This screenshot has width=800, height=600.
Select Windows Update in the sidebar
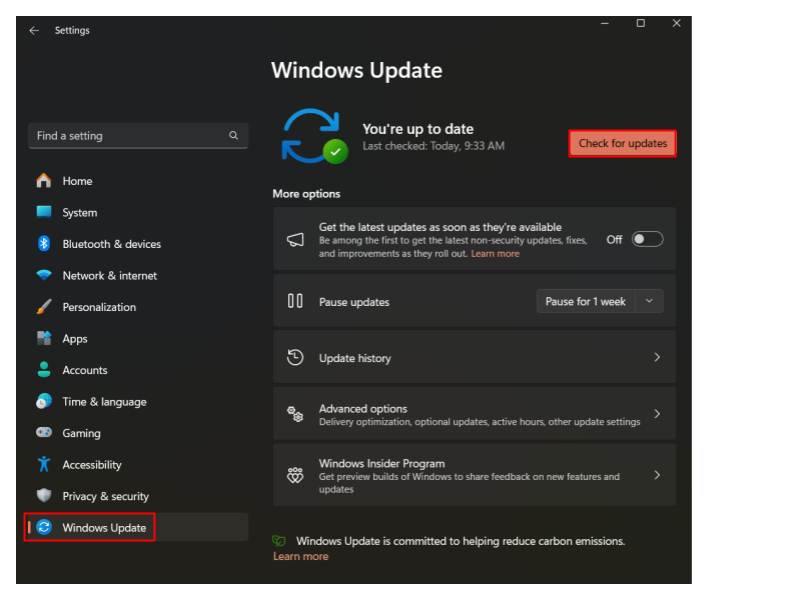coord(138,527)
